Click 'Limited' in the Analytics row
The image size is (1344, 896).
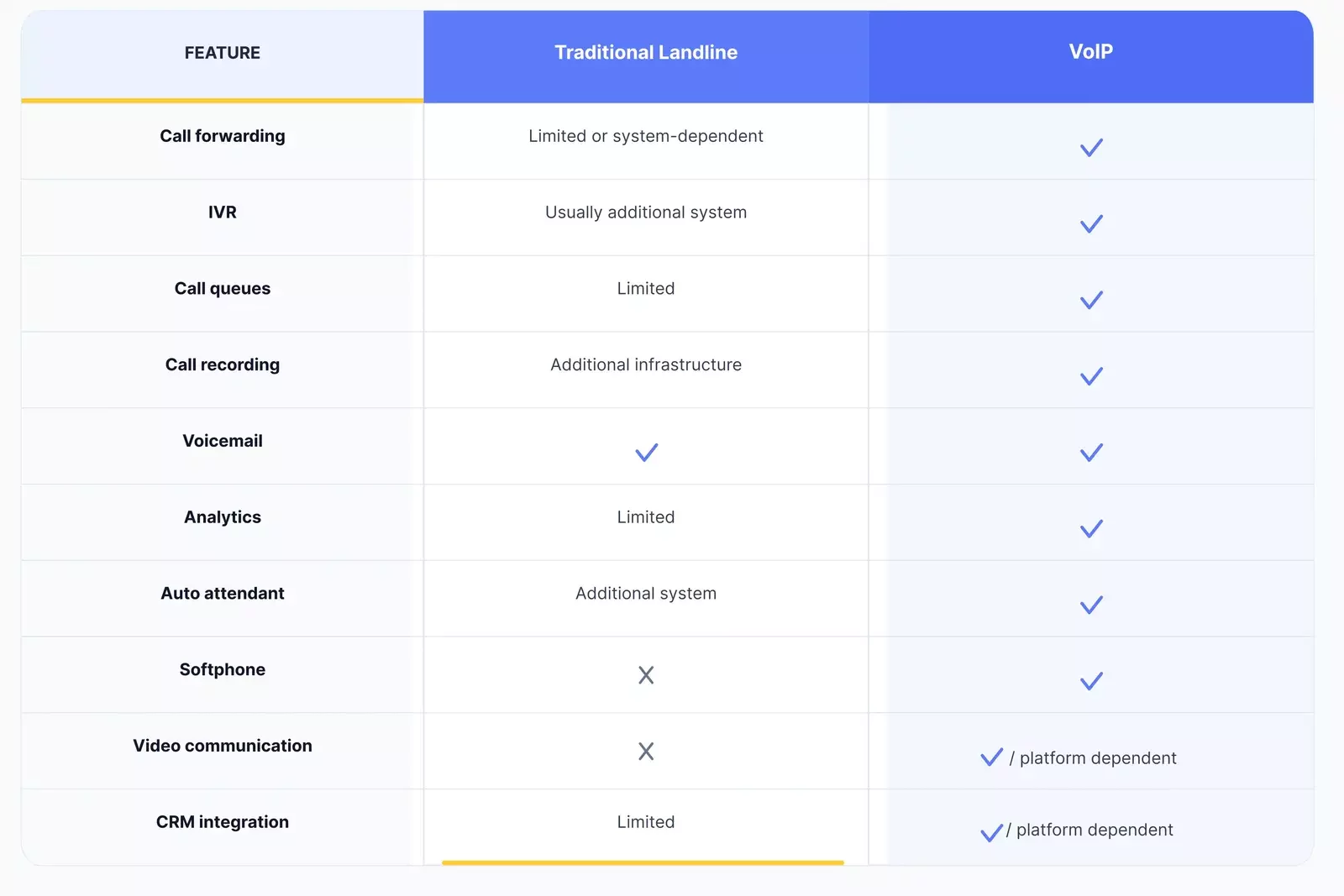[646, 517]
